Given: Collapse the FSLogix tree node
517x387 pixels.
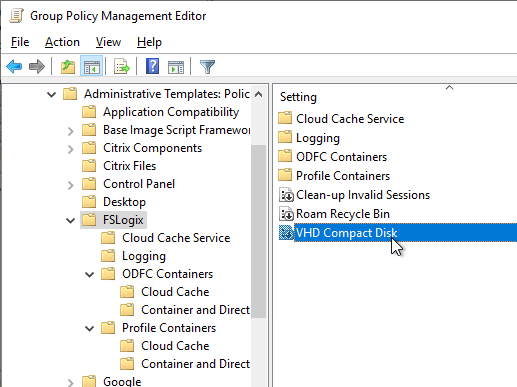Looking at the screenshot, I should pyautogui.click(x=70, y=221).
